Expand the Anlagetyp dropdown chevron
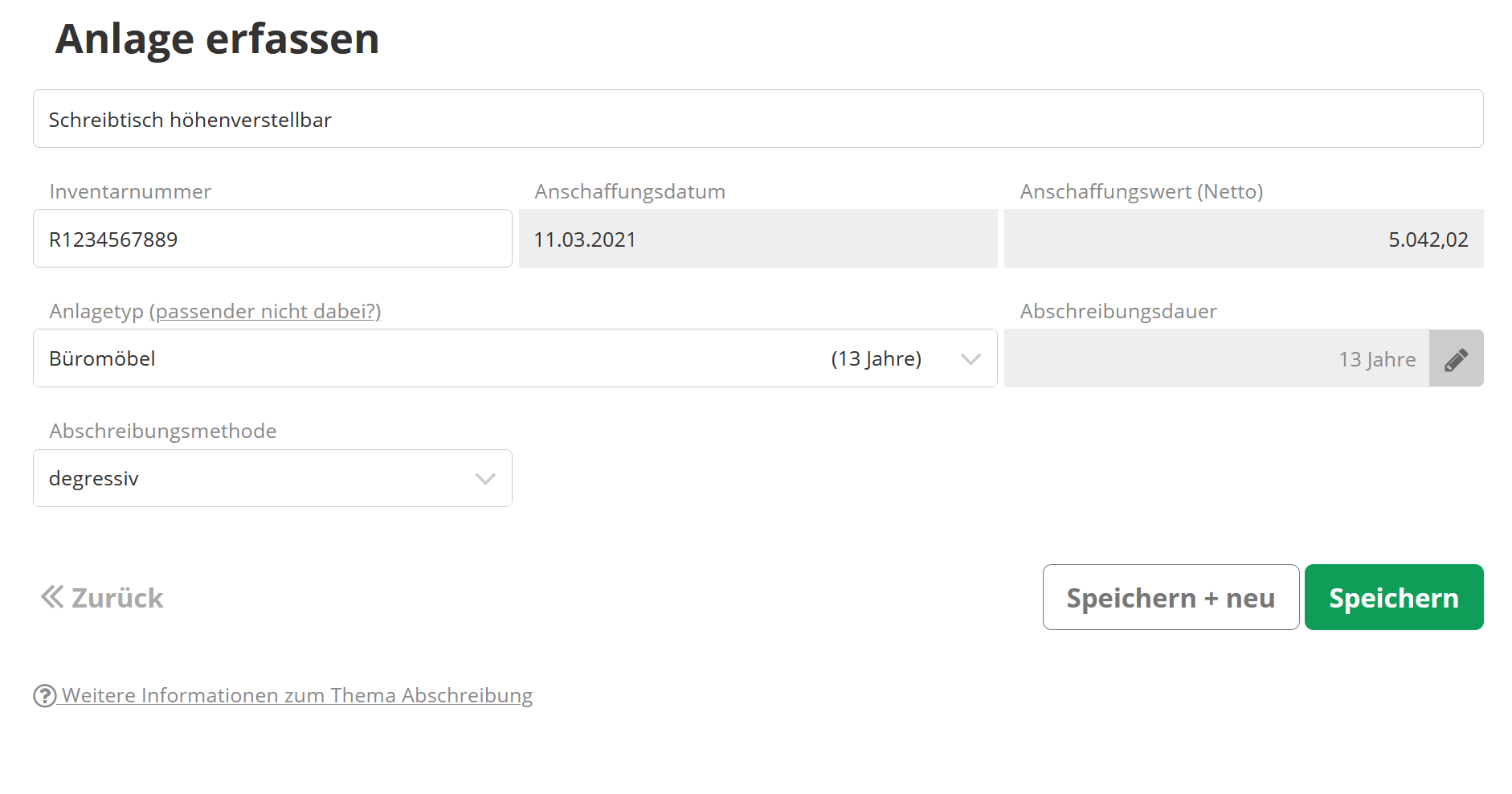This screenshot has width=1512, height=794. [971, 359]
